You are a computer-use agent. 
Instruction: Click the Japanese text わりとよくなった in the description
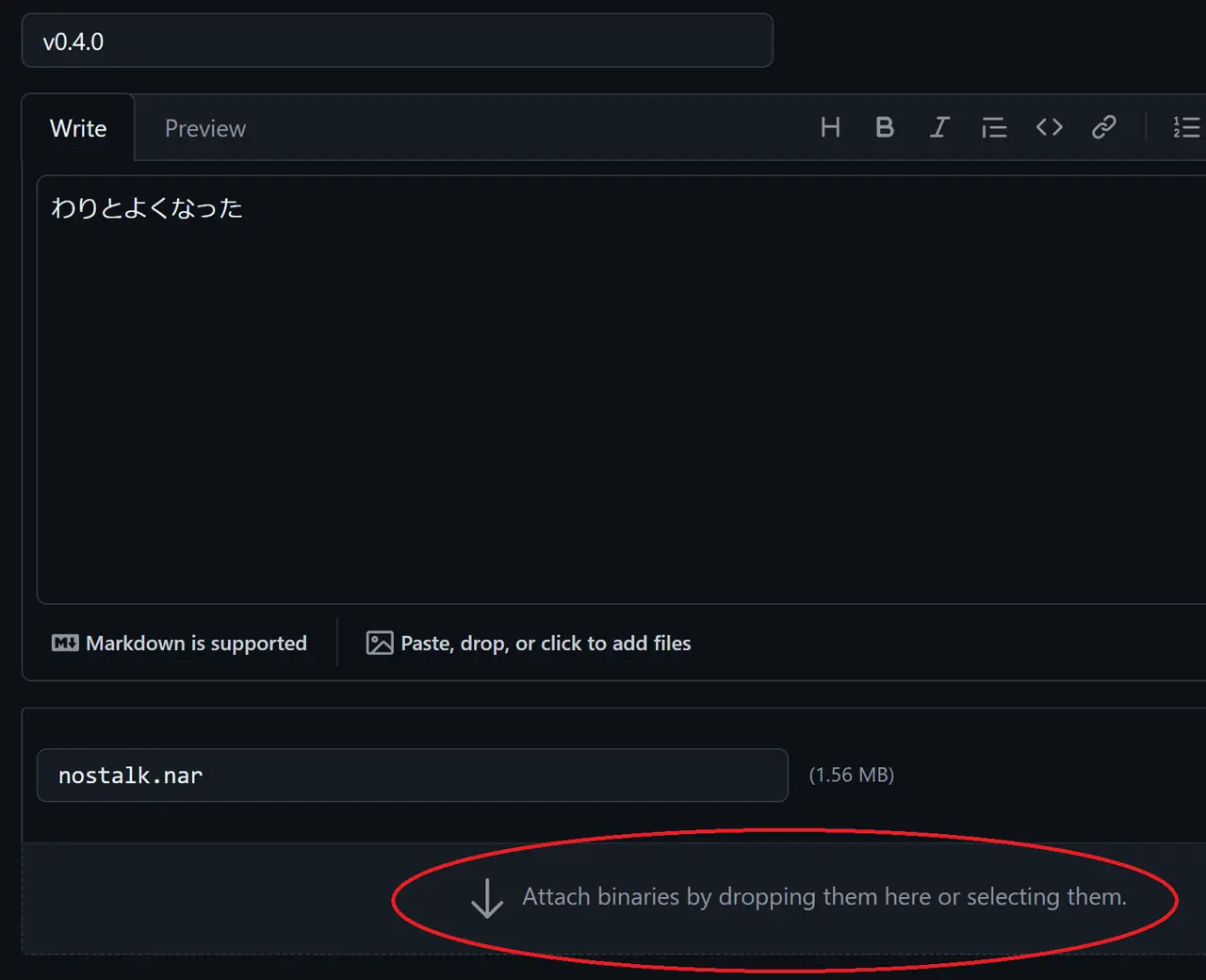tap(147, 208)
